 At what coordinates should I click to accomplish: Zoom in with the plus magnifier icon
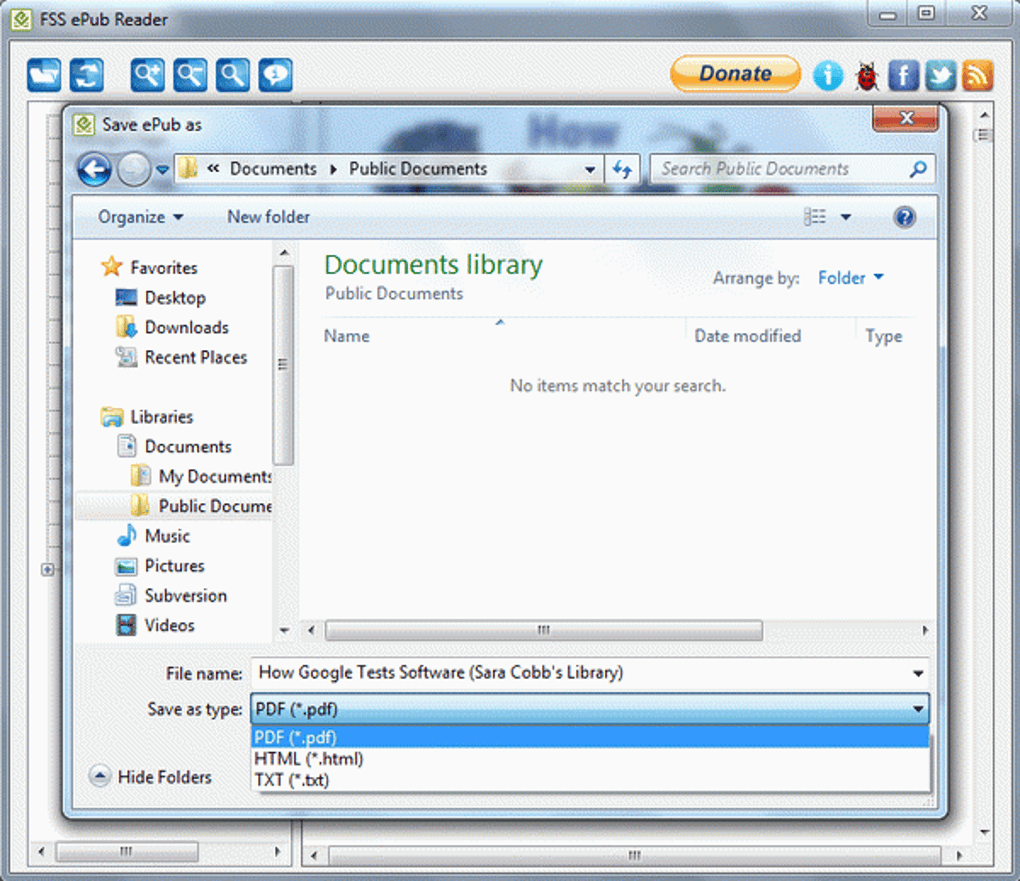coord(148,75)
